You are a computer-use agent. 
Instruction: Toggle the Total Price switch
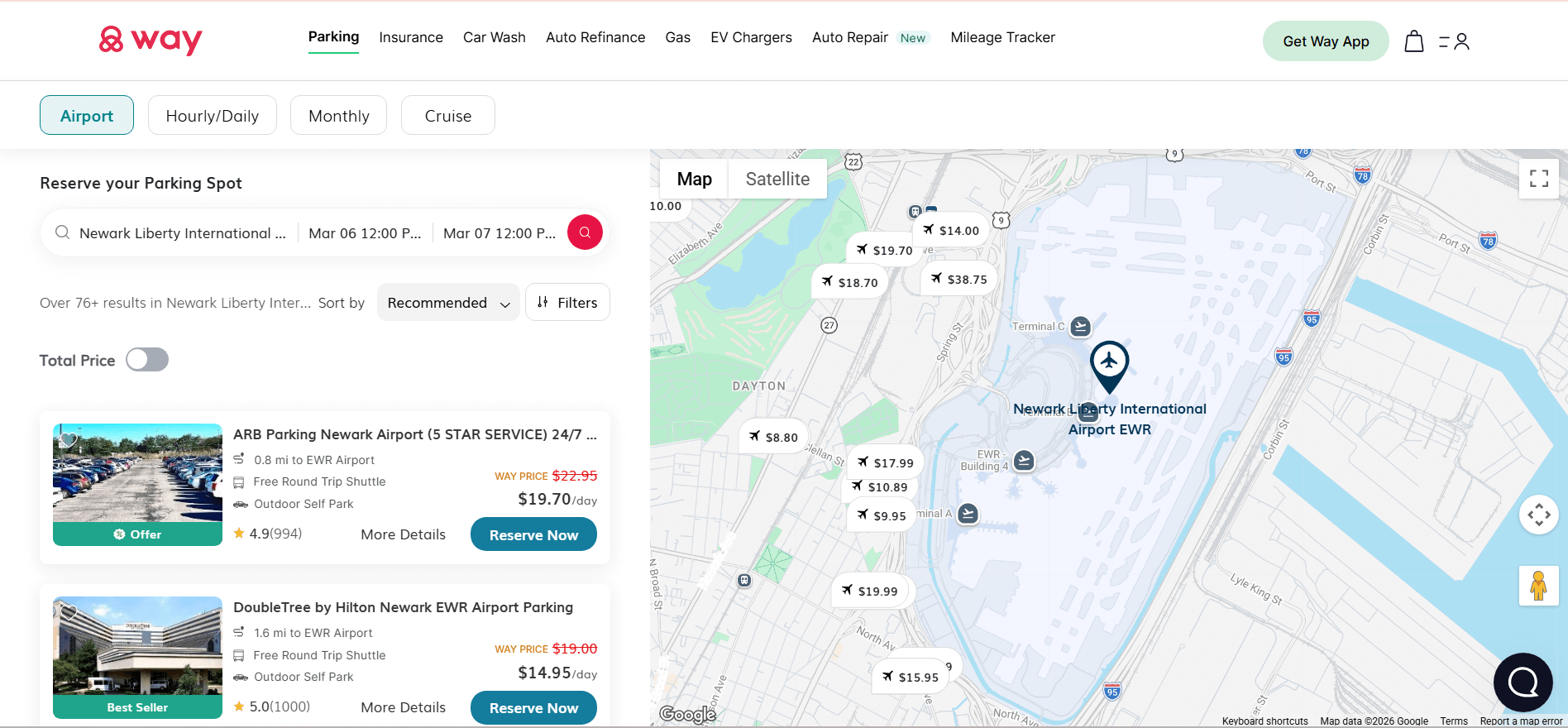tap(147, 360)
